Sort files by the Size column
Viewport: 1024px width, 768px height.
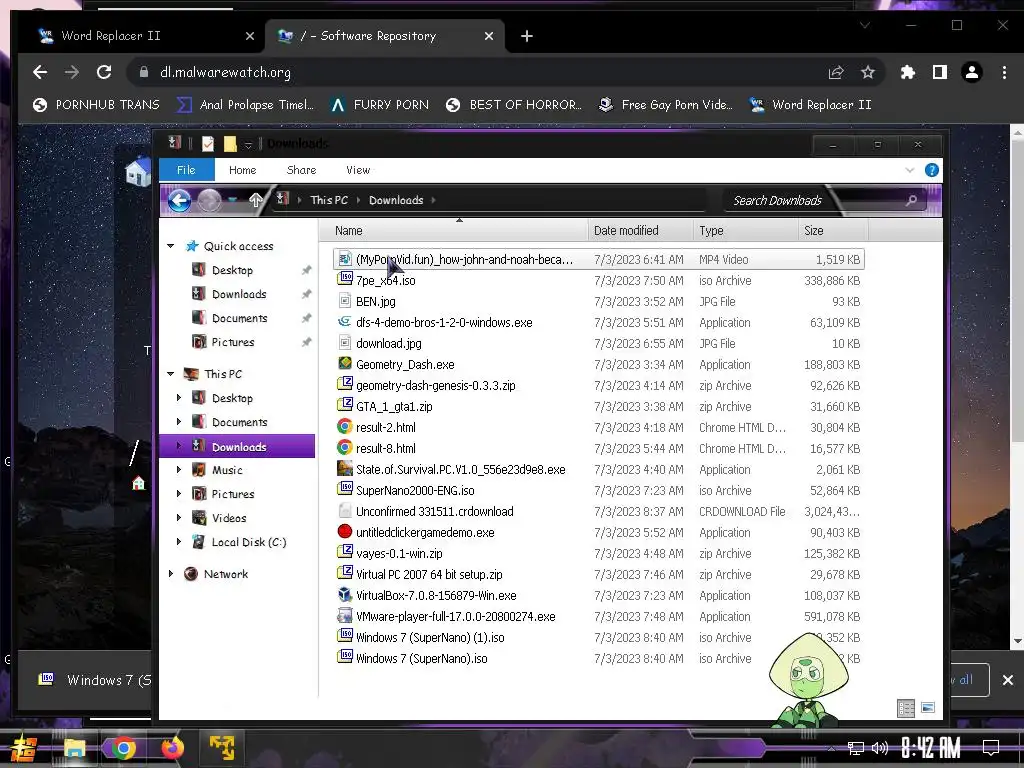833,231
